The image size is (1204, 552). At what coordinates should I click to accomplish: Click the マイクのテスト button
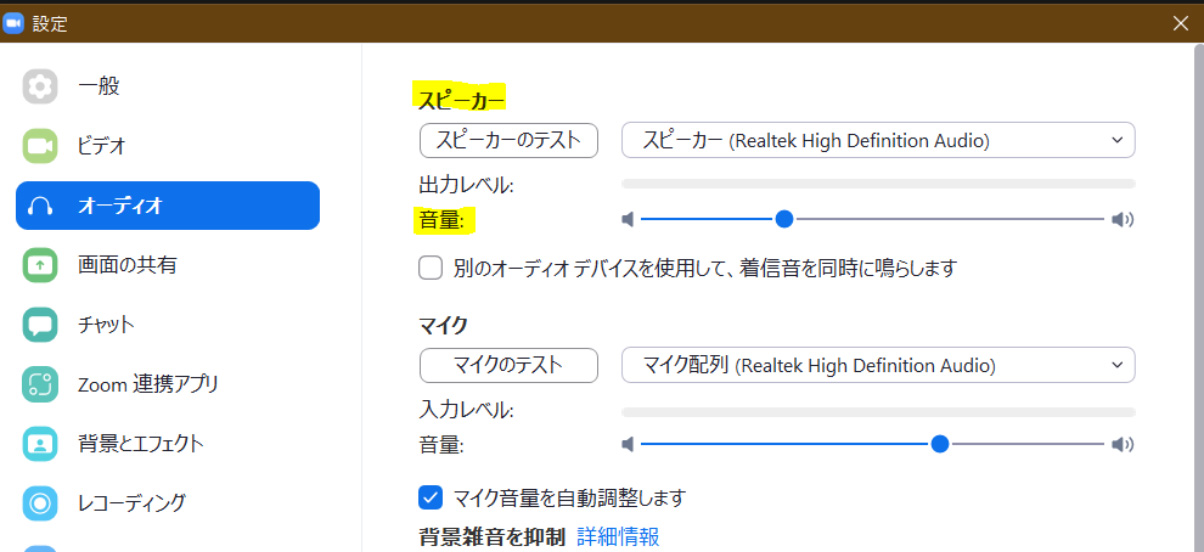point(509,365)
